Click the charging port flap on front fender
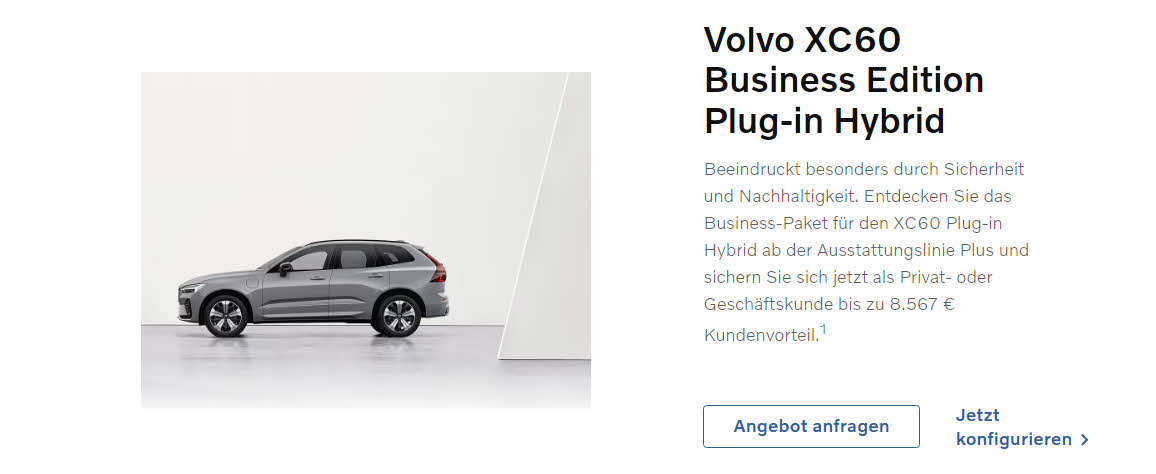Image resolution: width=1156 pixels, height=474 pixels. (253, 282)
